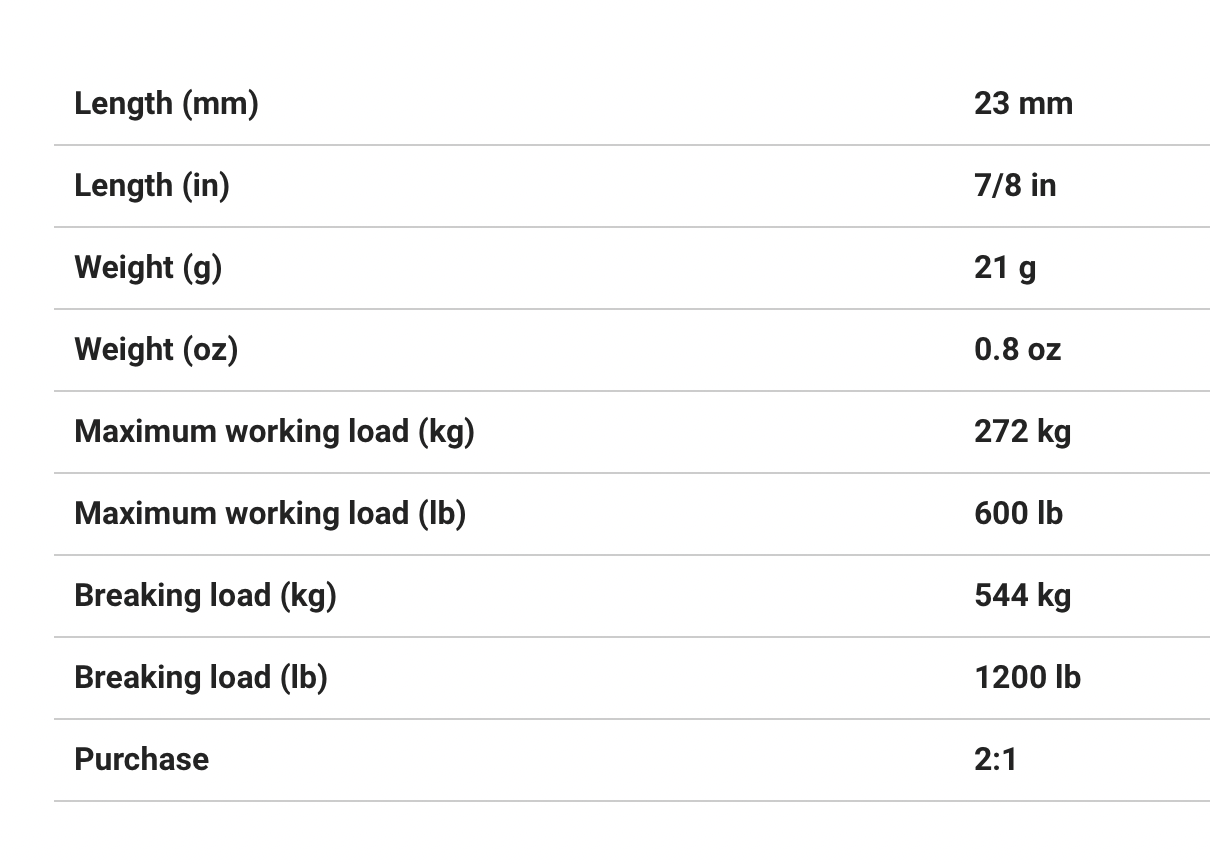Click the 'Length (in)' row label

(152, 185)
